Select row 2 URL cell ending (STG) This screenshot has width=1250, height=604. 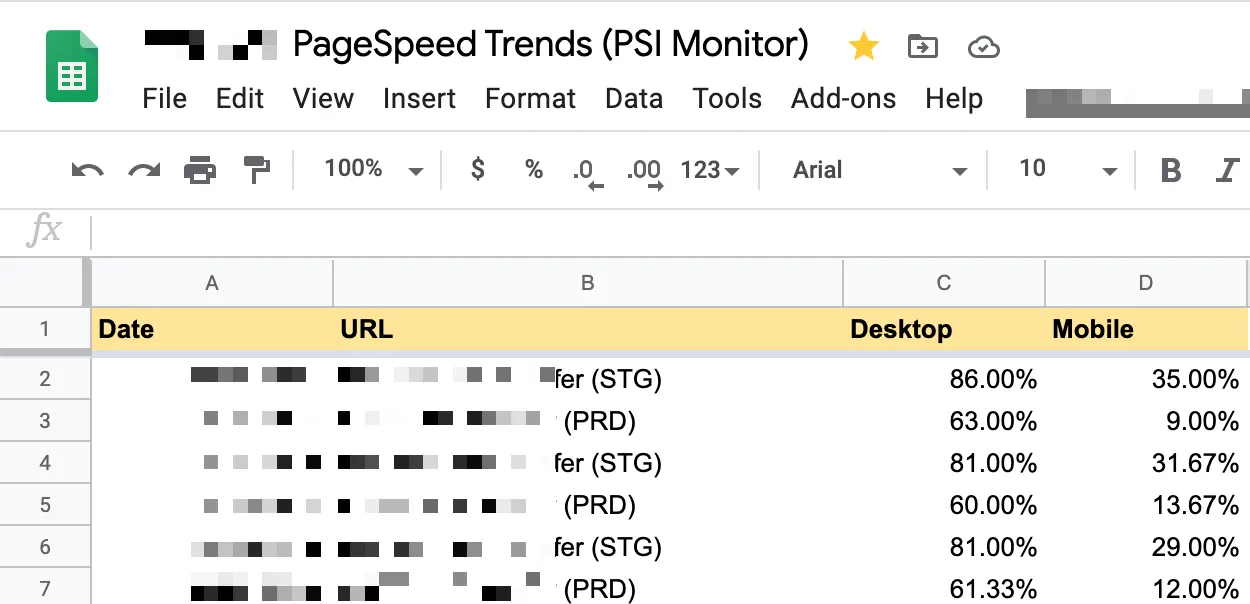pos(588,379)
